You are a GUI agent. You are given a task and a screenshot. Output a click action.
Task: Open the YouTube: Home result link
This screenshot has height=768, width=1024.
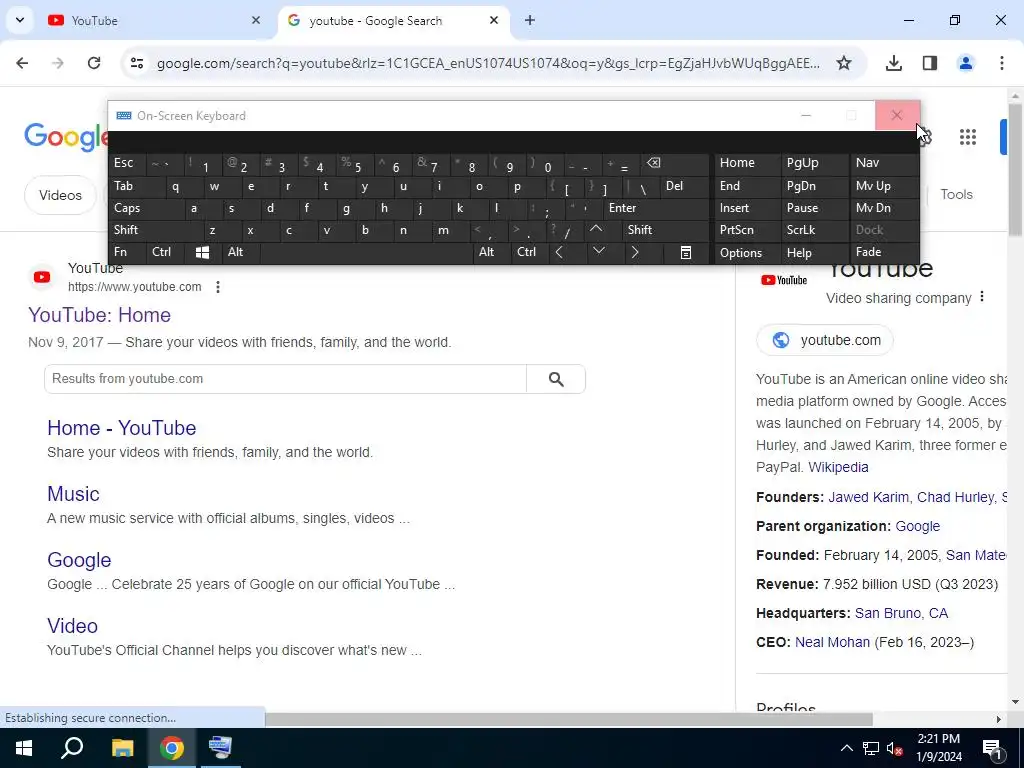pyautogui.click(x=99, y=315)
